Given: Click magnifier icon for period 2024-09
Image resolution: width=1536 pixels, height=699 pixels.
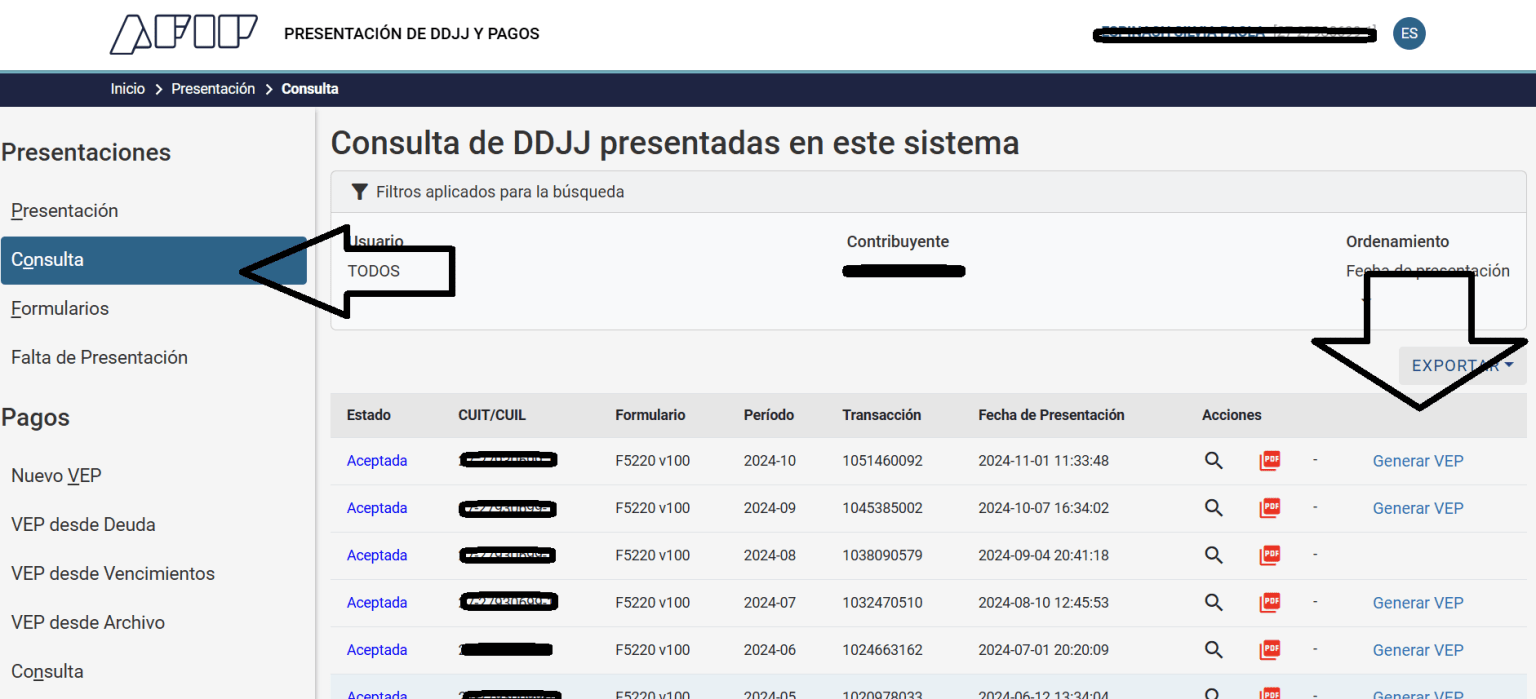Looking at the screenshot, I should [1213, 508].
